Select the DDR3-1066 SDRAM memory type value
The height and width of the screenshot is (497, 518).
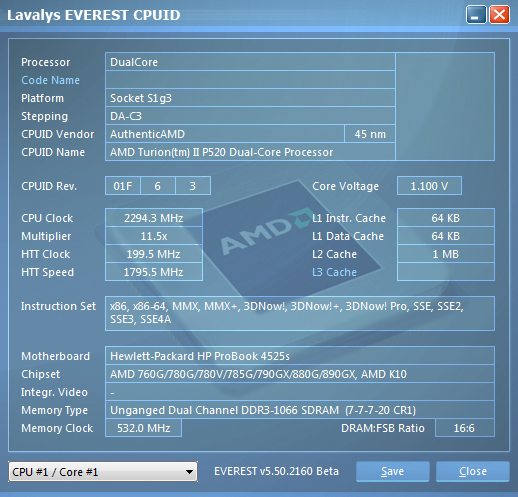(300, 410)
